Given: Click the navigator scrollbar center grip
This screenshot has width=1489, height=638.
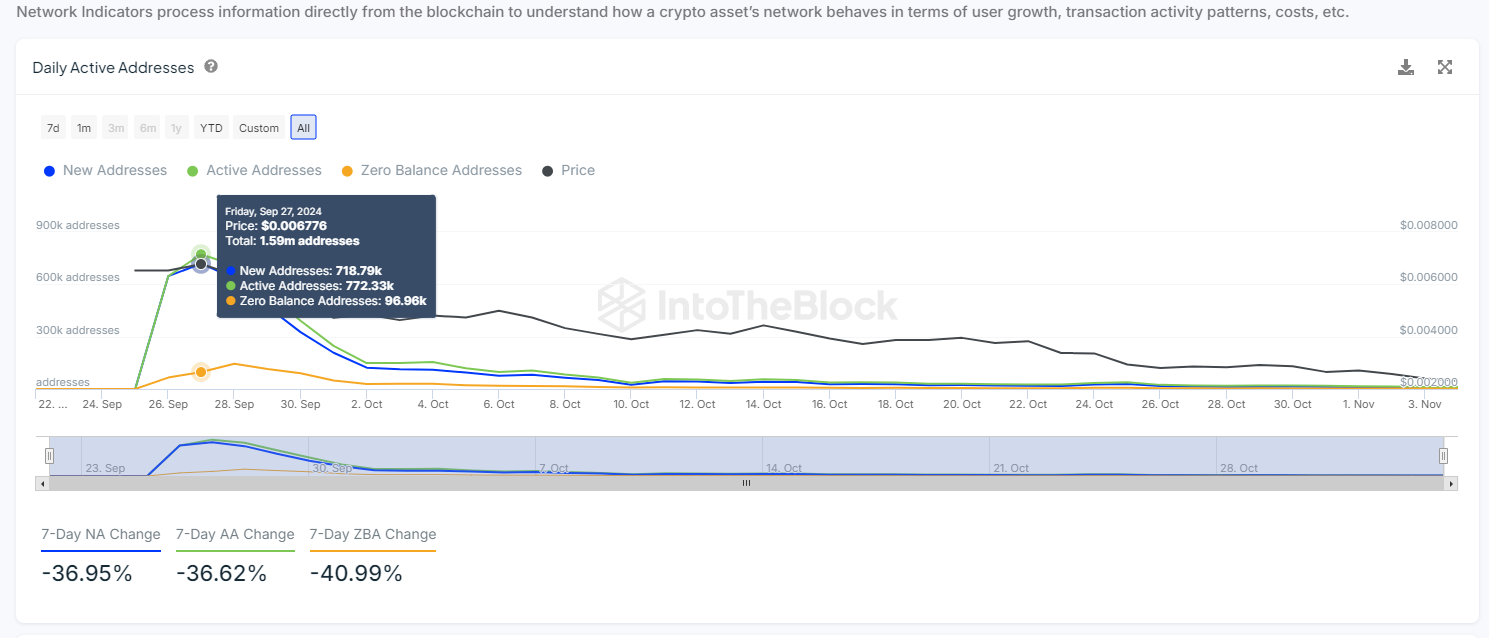Looking at the screenshot, I should (746, 483).
